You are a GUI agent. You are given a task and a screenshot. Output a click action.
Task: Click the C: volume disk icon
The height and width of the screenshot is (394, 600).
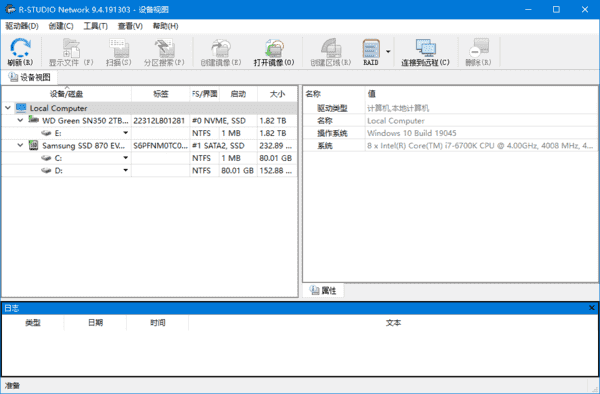pyautogui.click(x=46, y=158)
